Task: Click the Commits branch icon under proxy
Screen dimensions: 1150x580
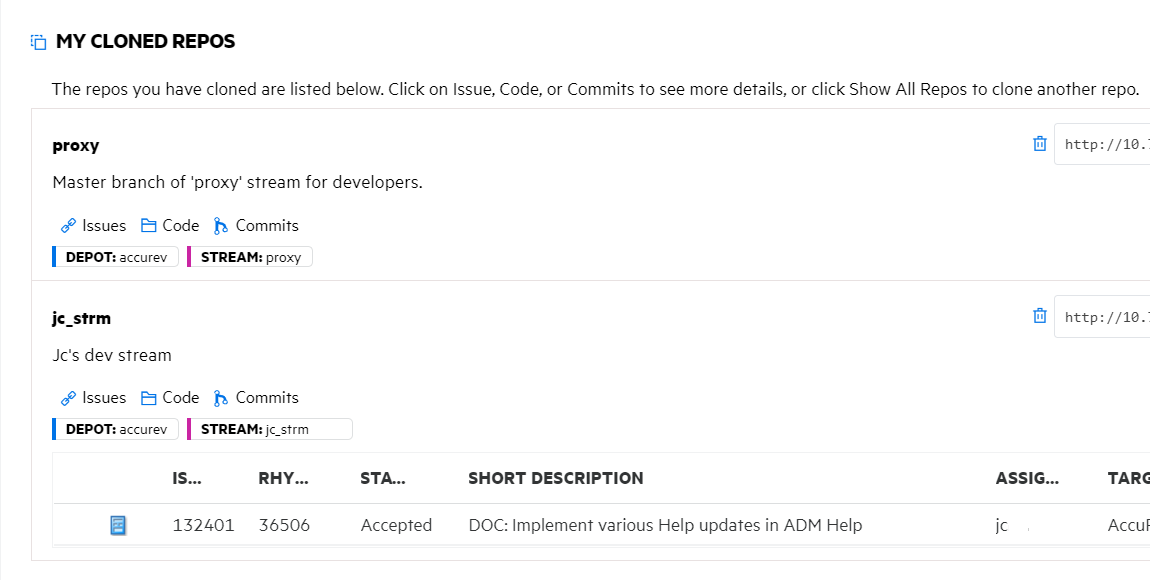Action: pos(221,226)
